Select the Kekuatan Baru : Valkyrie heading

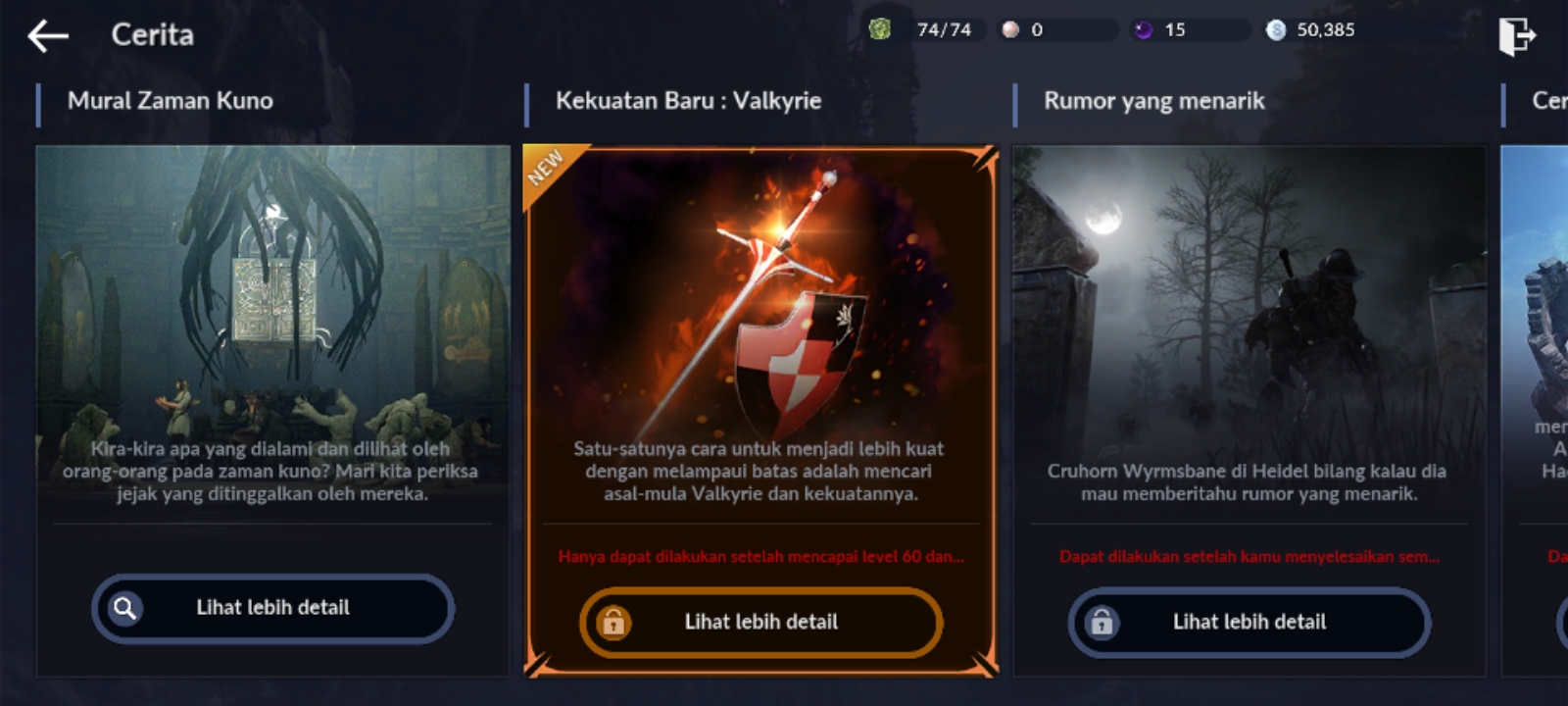tap(688, 101)
